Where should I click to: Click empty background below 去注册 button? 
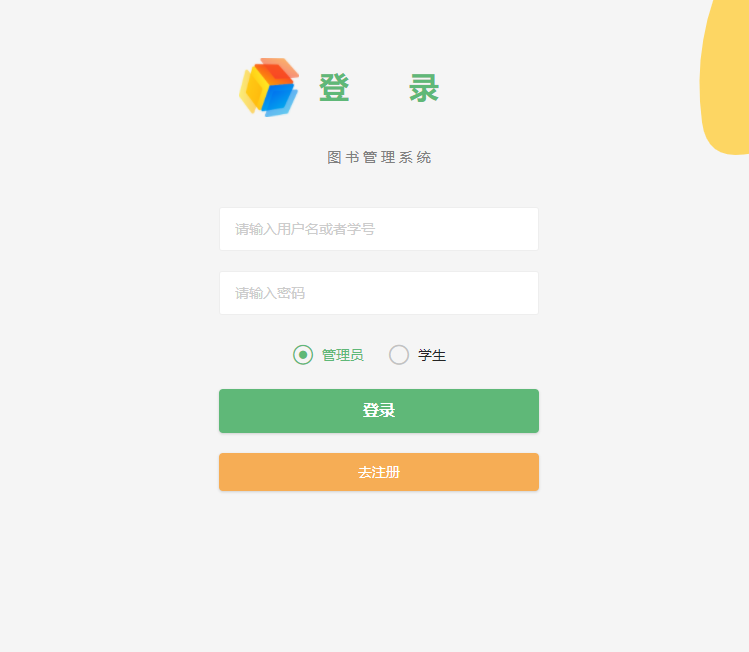click(379, 564)
